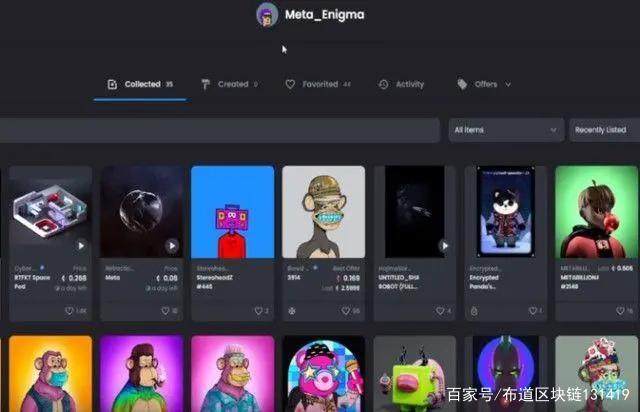Image resolution: width=640 pixels, height=412 pixels.
Task: Open the Recently Listed sort dropdown
Action: coord(604,130)
